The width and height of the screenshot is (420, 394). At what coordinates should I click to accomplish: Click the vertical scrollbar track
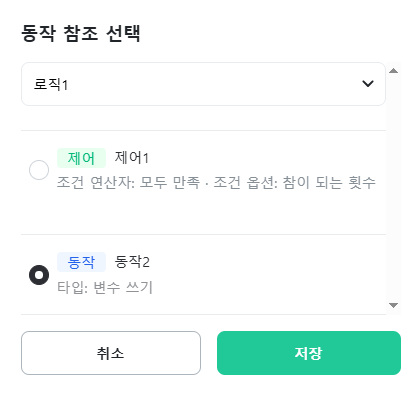393,188
